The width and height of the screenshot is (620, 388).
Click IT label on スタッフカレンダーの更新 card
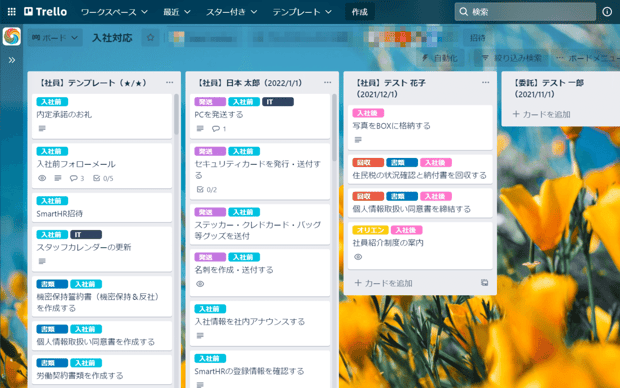86,235
